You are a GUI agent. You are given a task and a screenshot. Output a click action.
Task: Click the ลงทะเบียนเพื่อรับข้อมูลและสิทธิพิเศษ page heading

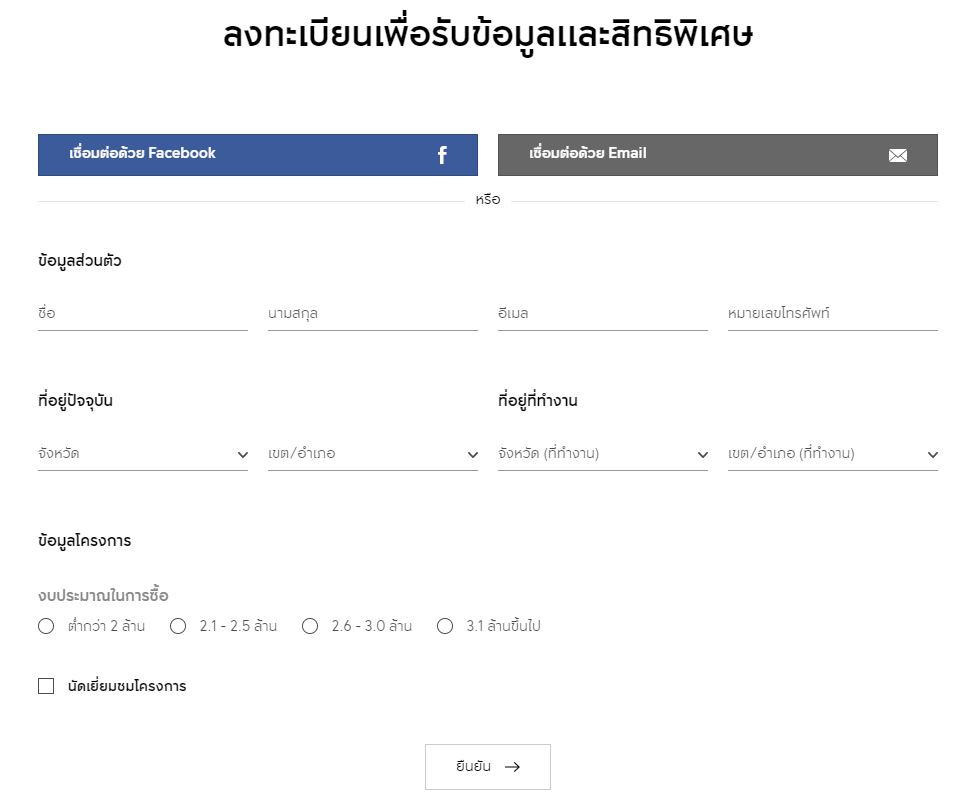tap(487, 35)
